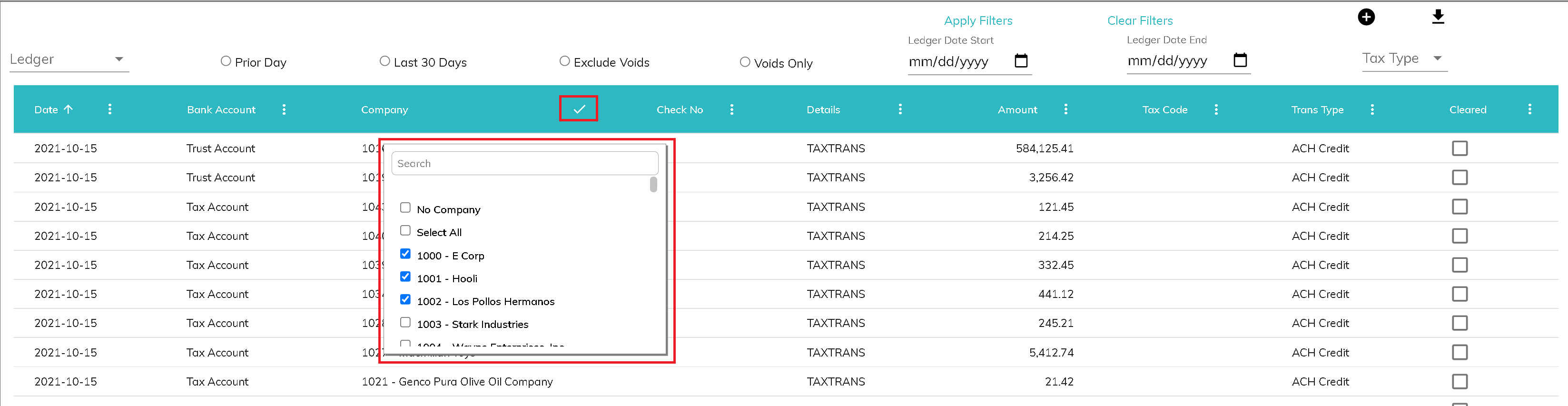Click the company Search input field
Screen dimensions: 1568x406
tap(524, 164)
